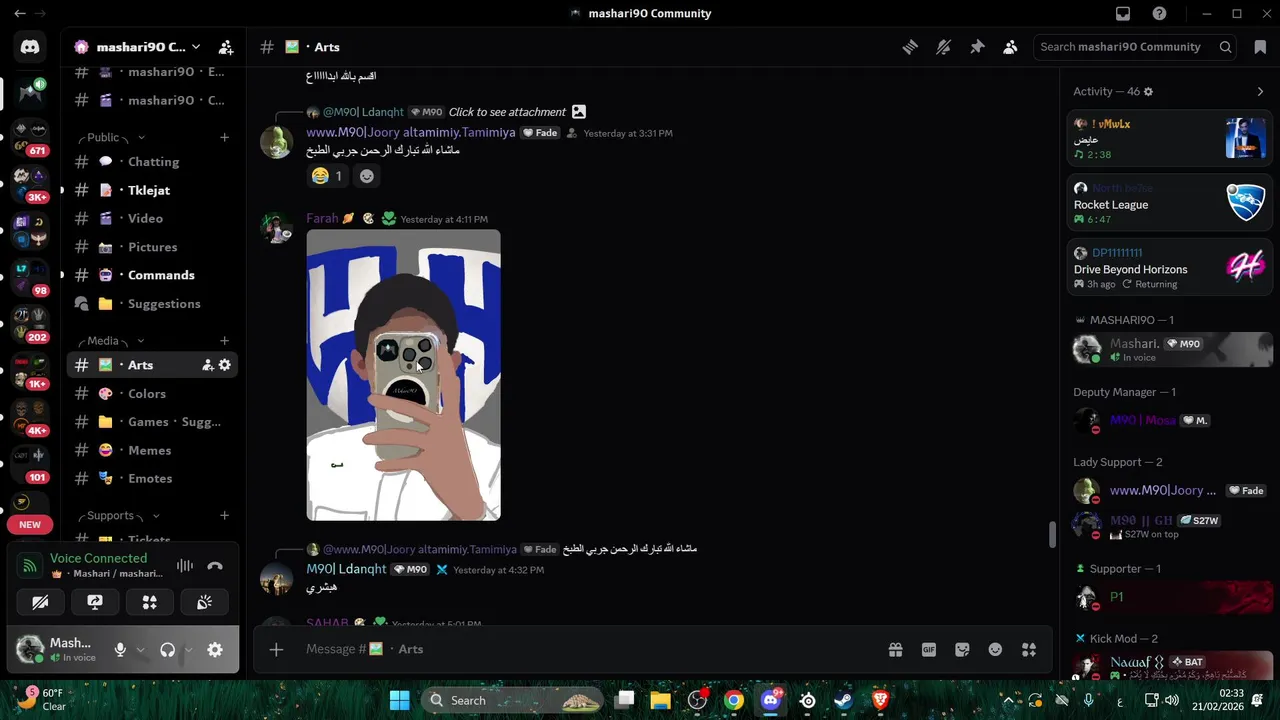This screenshot has width=1280, height=720.
Task: Send a gift with Nitro icon
Action: point(895,649)
